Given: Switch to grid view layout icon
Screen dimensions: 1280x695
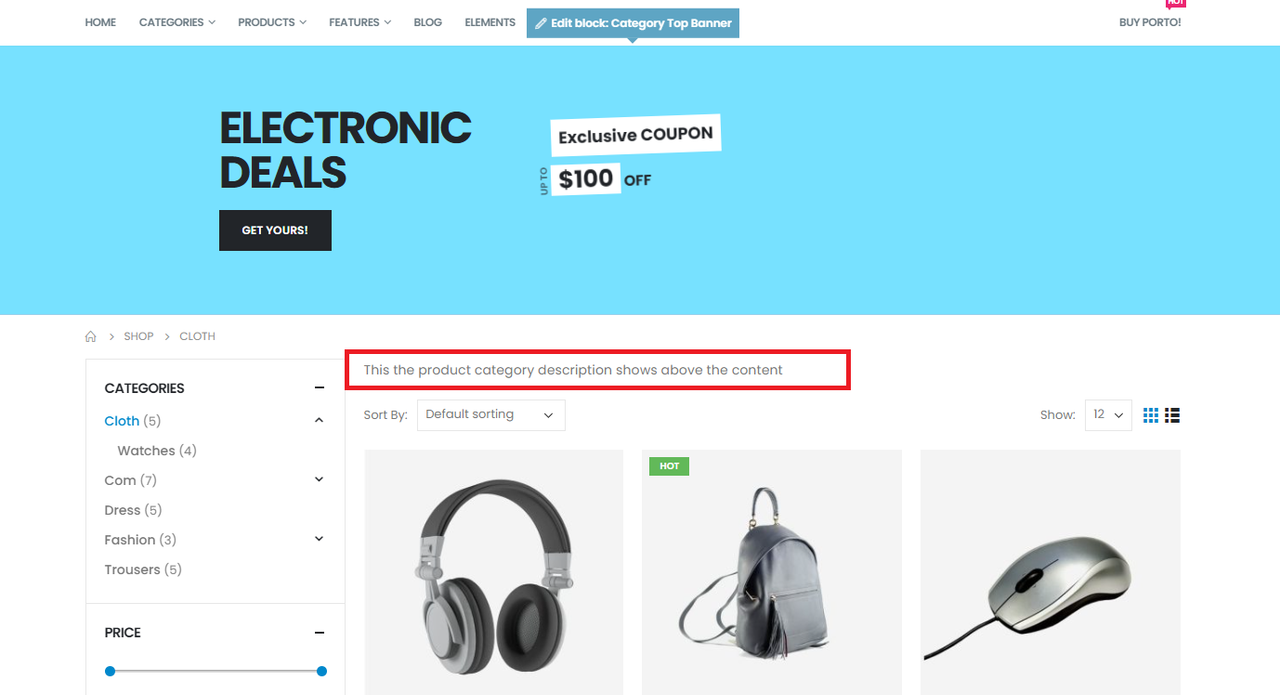Looking at the screenshot, I should point(1151,415).
